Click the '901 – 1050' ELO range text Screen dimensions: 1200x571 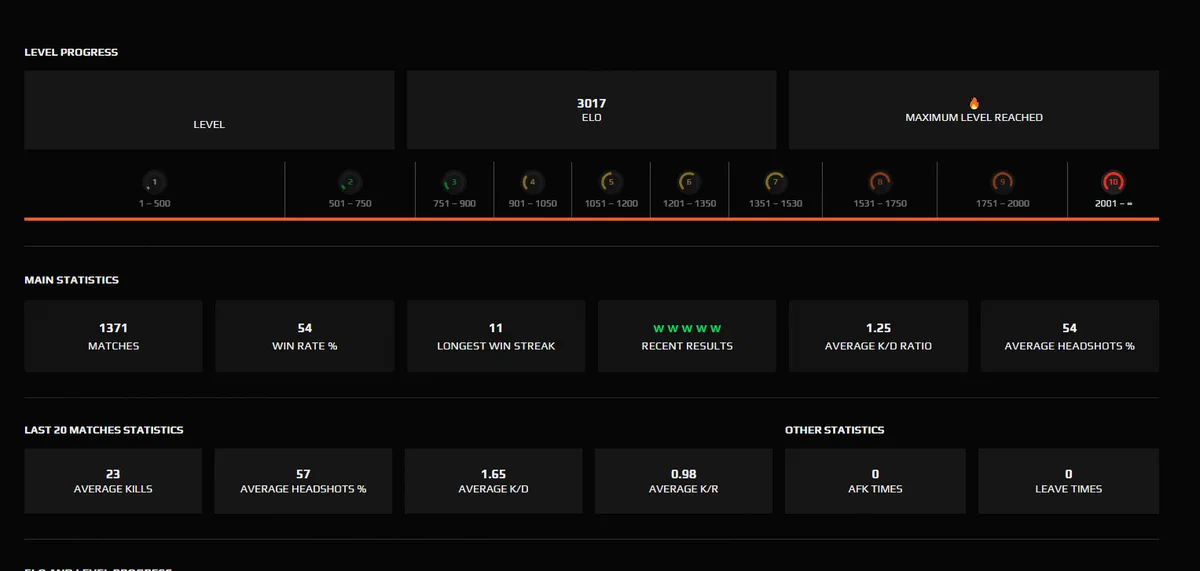532,203
